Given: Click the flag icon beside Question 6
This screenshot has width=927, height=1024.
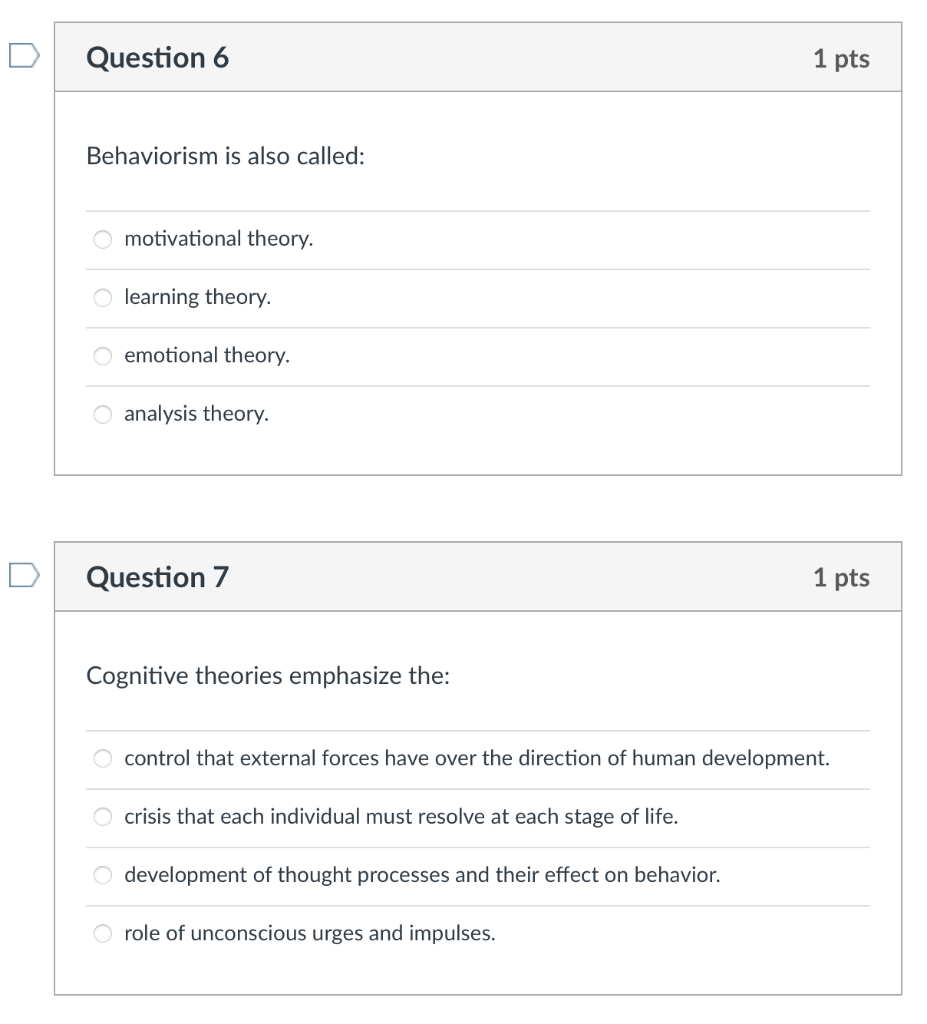Looking at the screenshot, I should pos(22,57).
